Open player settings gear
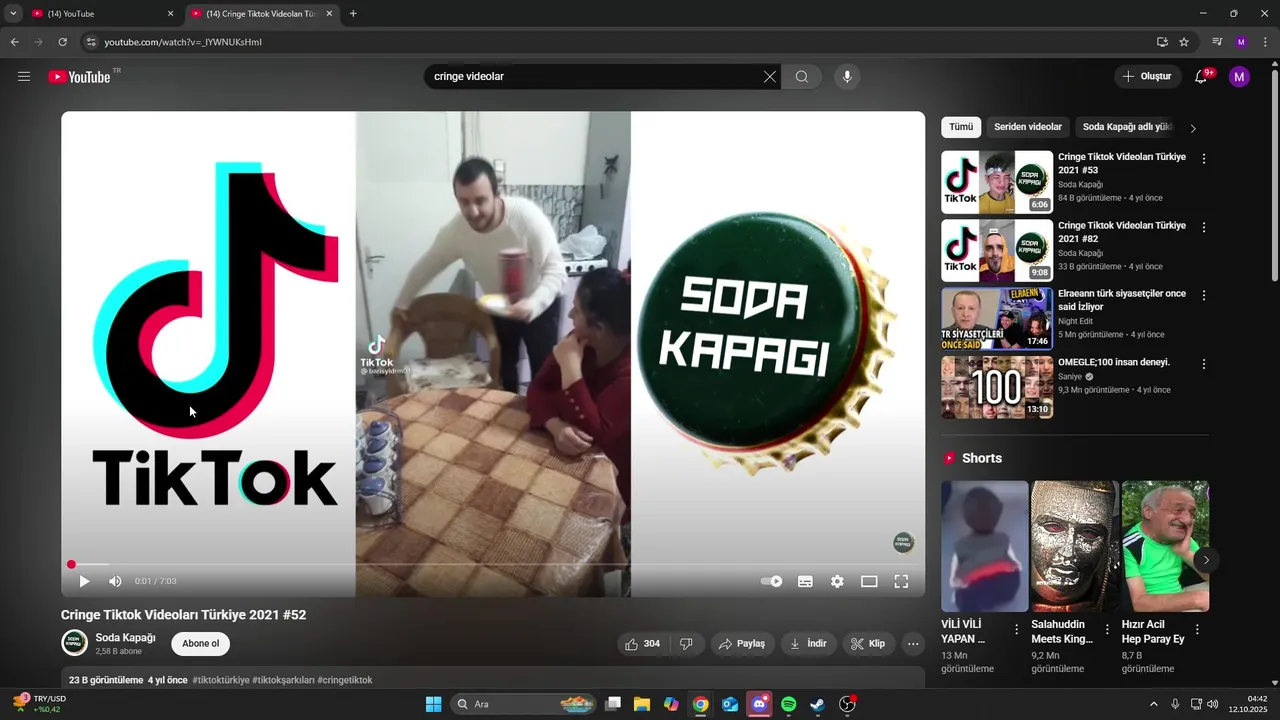Screen dimensions: 1280x720 (x=837, y=581)
